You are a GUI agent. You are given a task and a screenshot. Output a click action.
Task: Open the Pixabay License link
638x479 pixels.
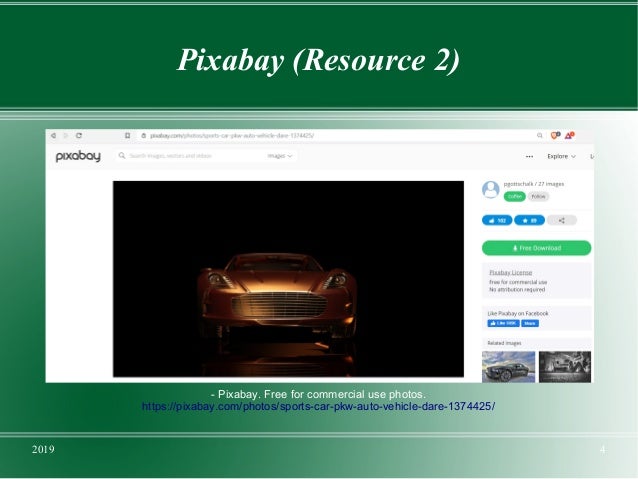point(511,272)
